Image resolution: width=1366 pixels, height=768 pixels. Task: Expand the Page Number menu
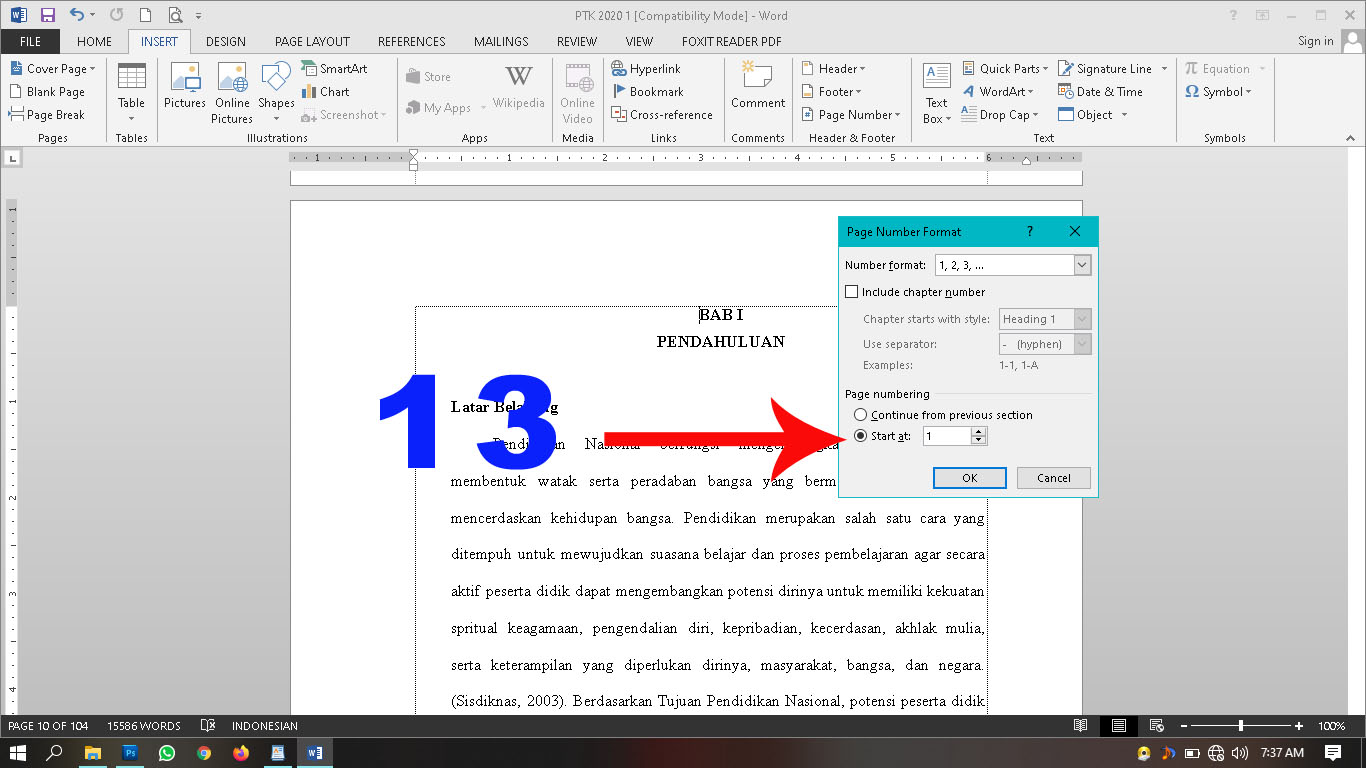[x=851, y=114]
